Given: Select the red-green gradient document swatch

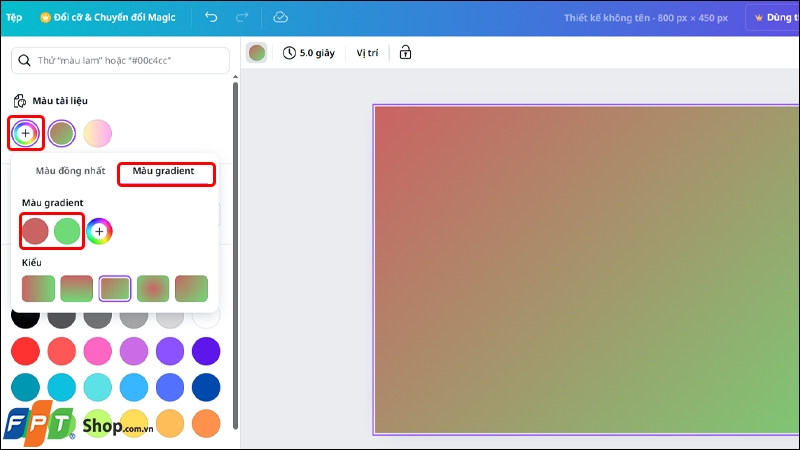Looking at the screenshot, I should pyautogui.click(x=62, y=133).
